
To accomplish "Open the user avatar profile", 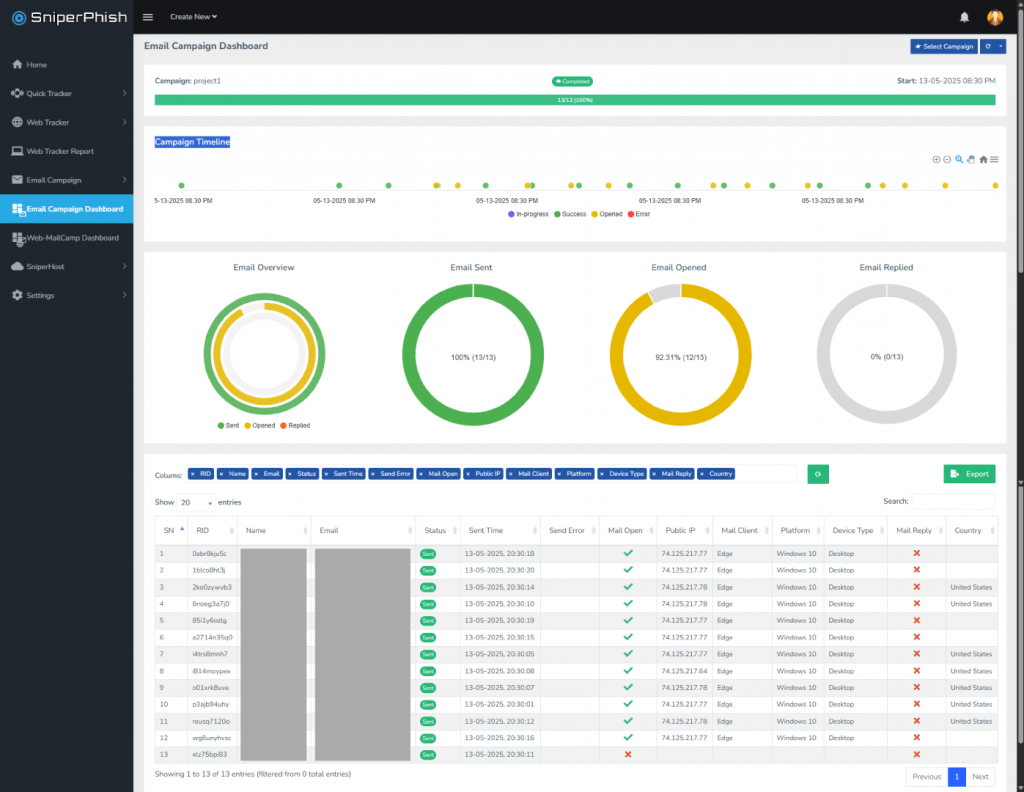I will 995,18.
